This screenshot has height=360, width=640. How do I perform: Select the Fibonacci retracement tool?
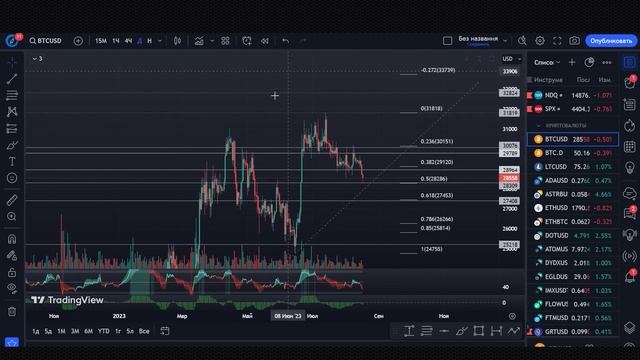coord(12,95)
